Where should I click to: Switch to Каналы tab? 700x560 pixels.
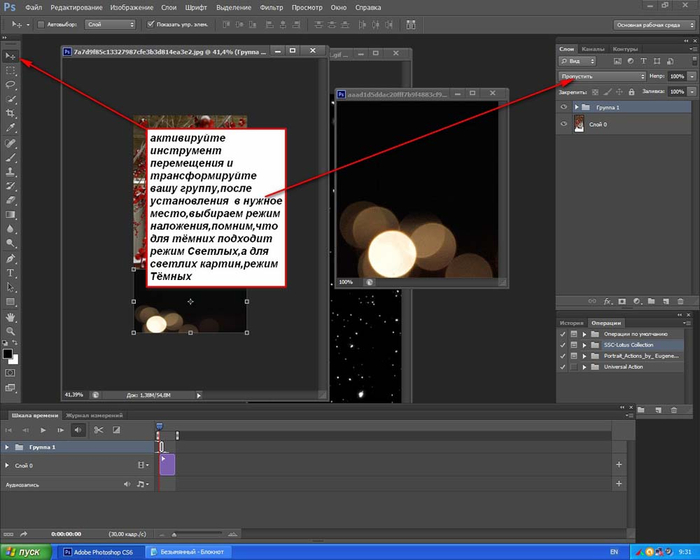pyautogui.click(x=593, y=49)
